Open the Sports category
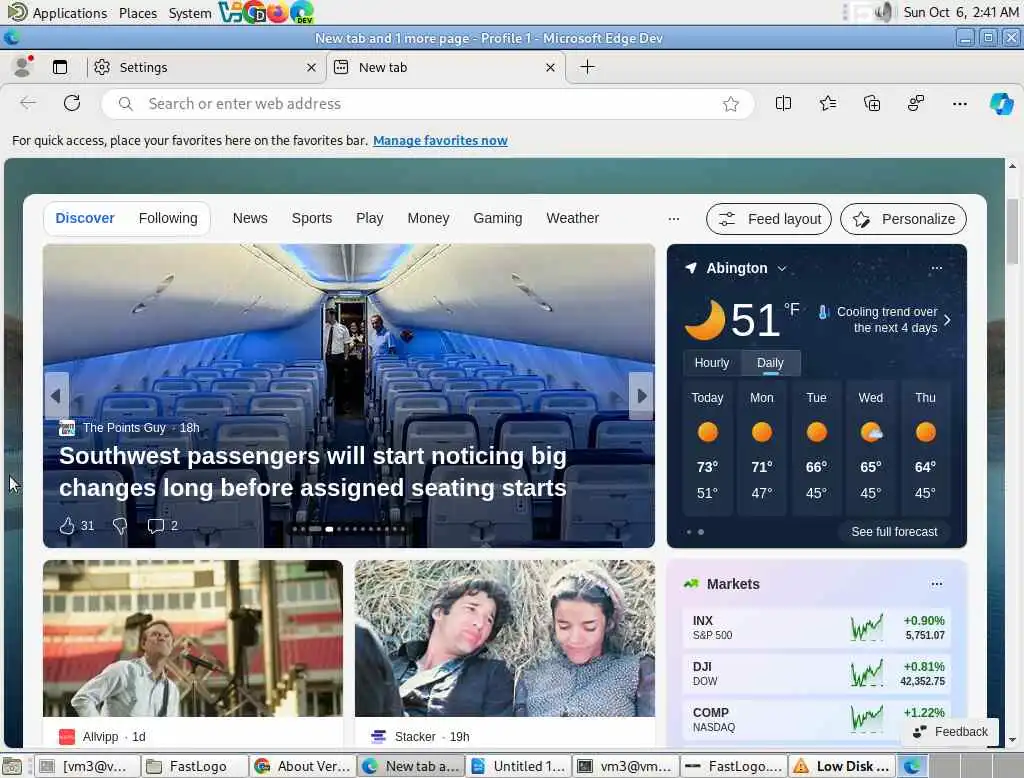This screenshot has width=1024, height=778. (x=312, y=218)
